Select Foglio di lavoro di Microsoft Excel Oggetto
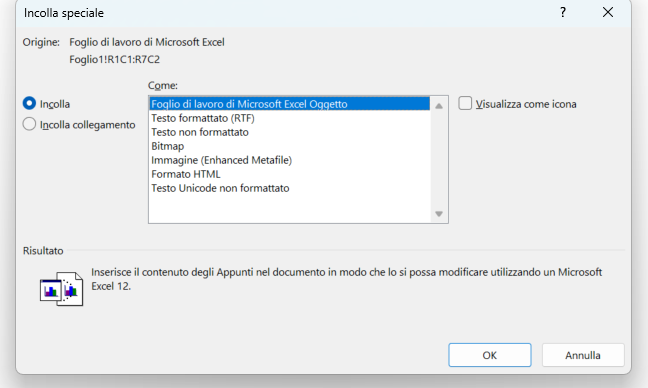This screenshot has height=388, width=648. pos(289,104)
